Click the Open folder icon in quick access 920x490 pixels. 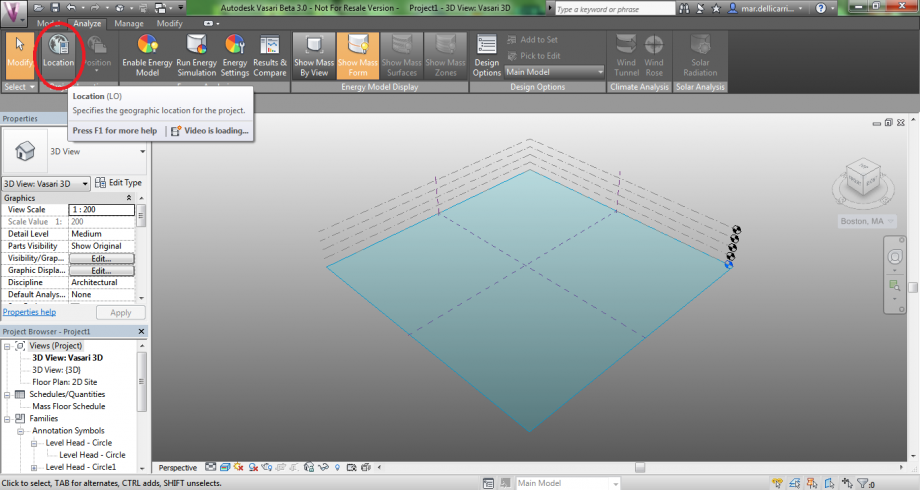click(x=38, y=8)
